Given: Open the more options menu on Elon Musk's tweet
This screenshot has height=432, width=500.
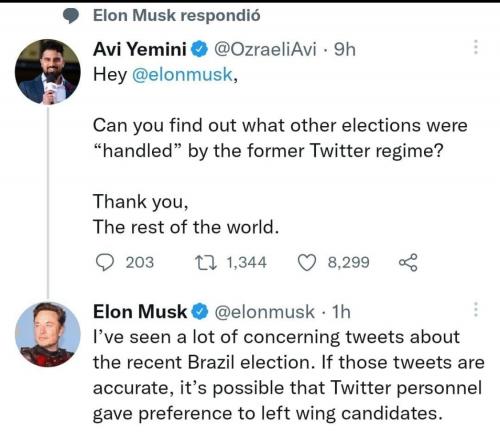Looking at the screenshot, I should click(476, 309).
